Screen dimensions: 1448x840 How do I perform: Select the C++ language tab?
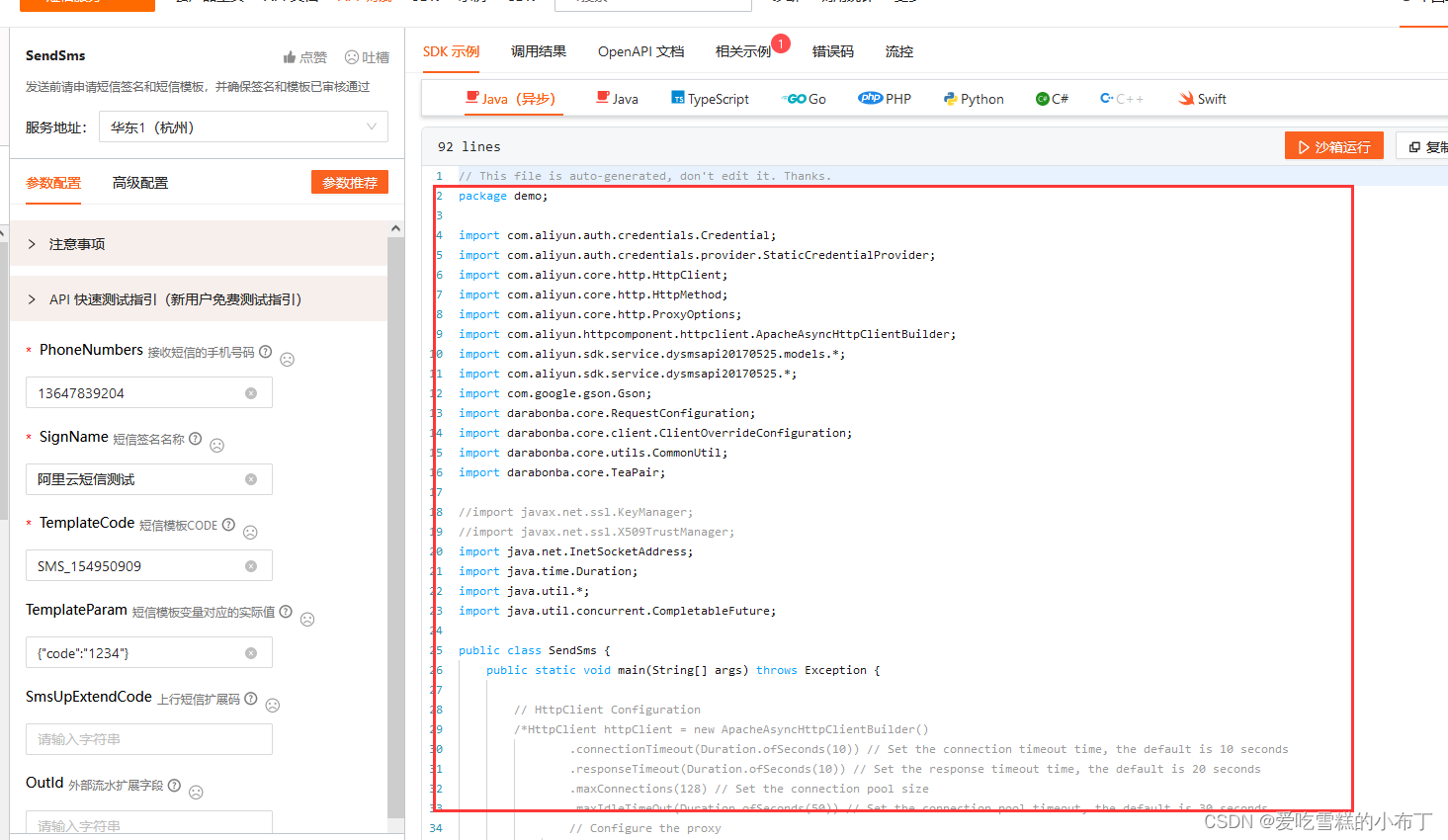point(1122,99)
